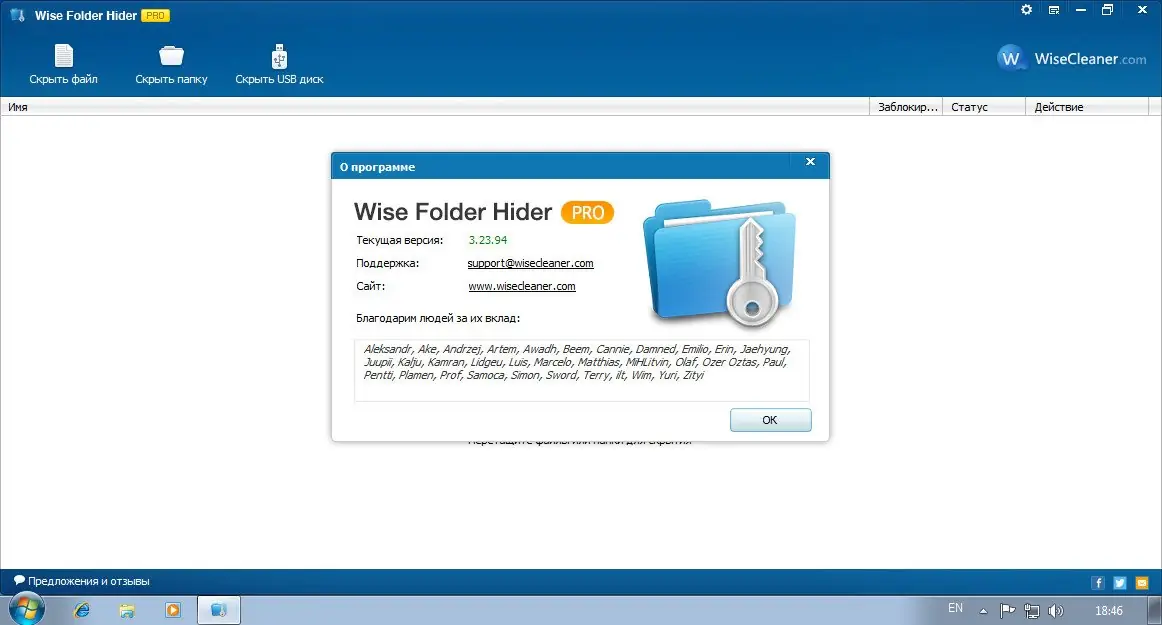This screenshot has width=1162, height=625.
Task: Open the email share icon in status bar
Action: coord(1142,581)
